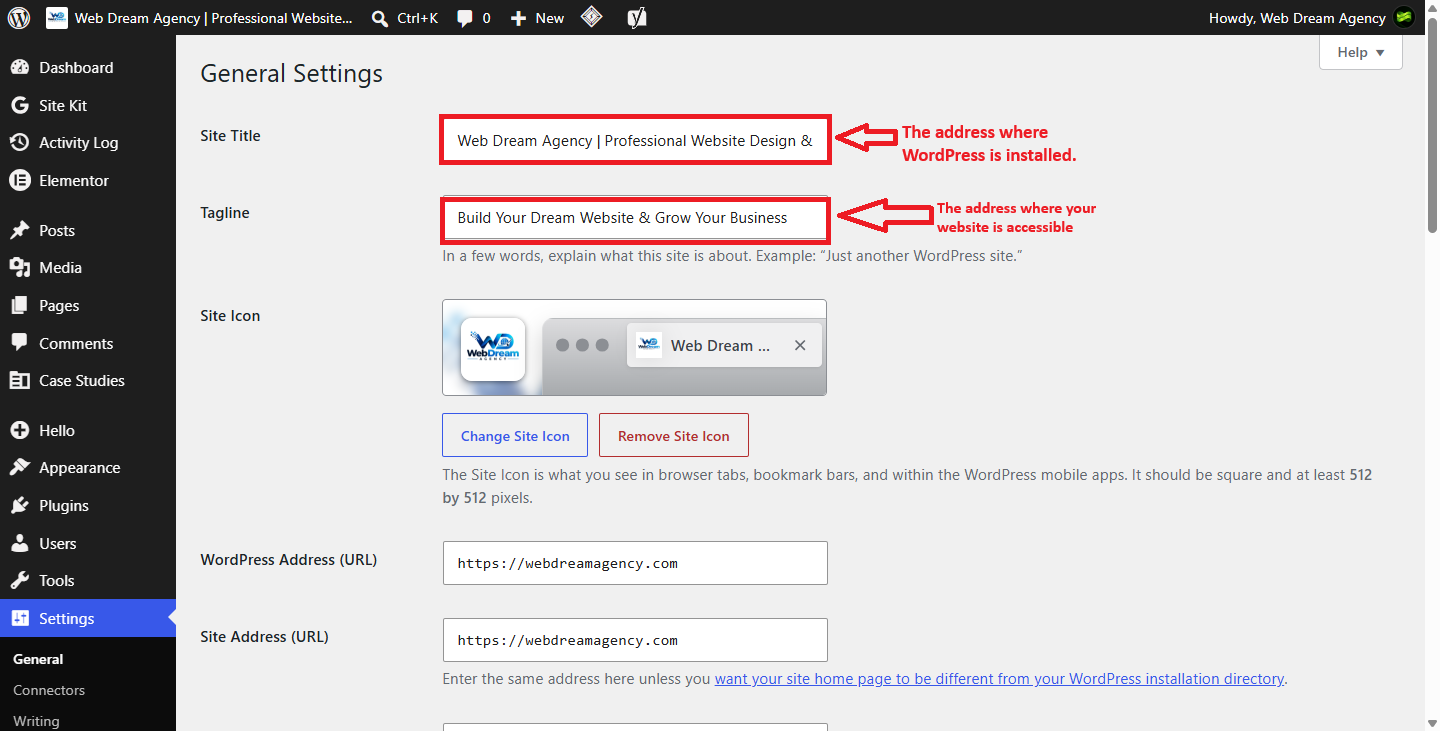The width and height of the screenshot is (1440, 731).
Task: Click the scrollbar down arrow
Action: (1431, 722)
